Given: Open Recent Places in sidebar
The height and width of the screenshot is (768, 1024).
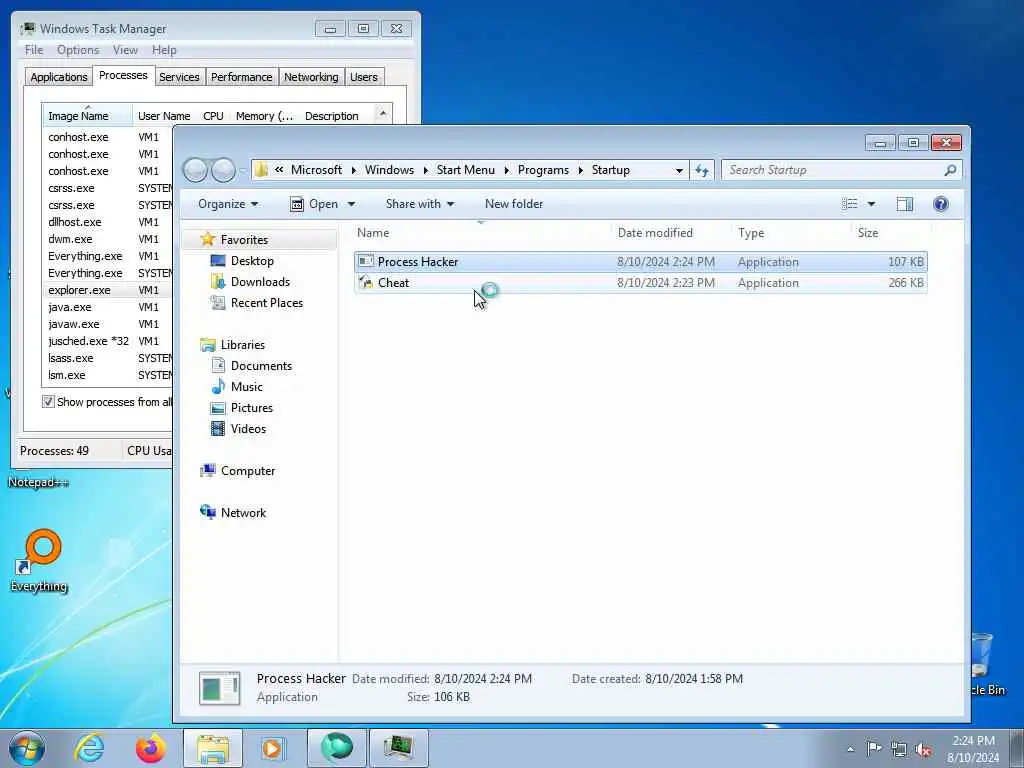Looking at the screenshot, I should click(x=266, y=302).
